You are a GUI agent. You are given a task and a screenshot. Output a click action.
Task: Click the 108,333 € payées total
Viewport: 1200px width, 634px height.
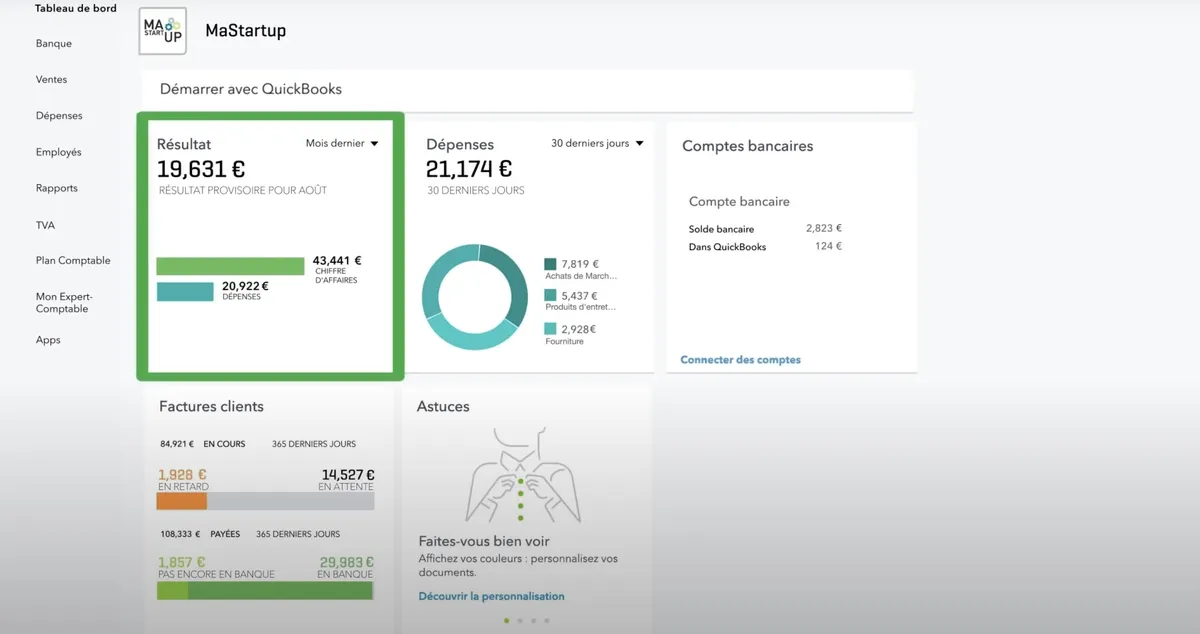pyautogui.click(x=179, y=534)
